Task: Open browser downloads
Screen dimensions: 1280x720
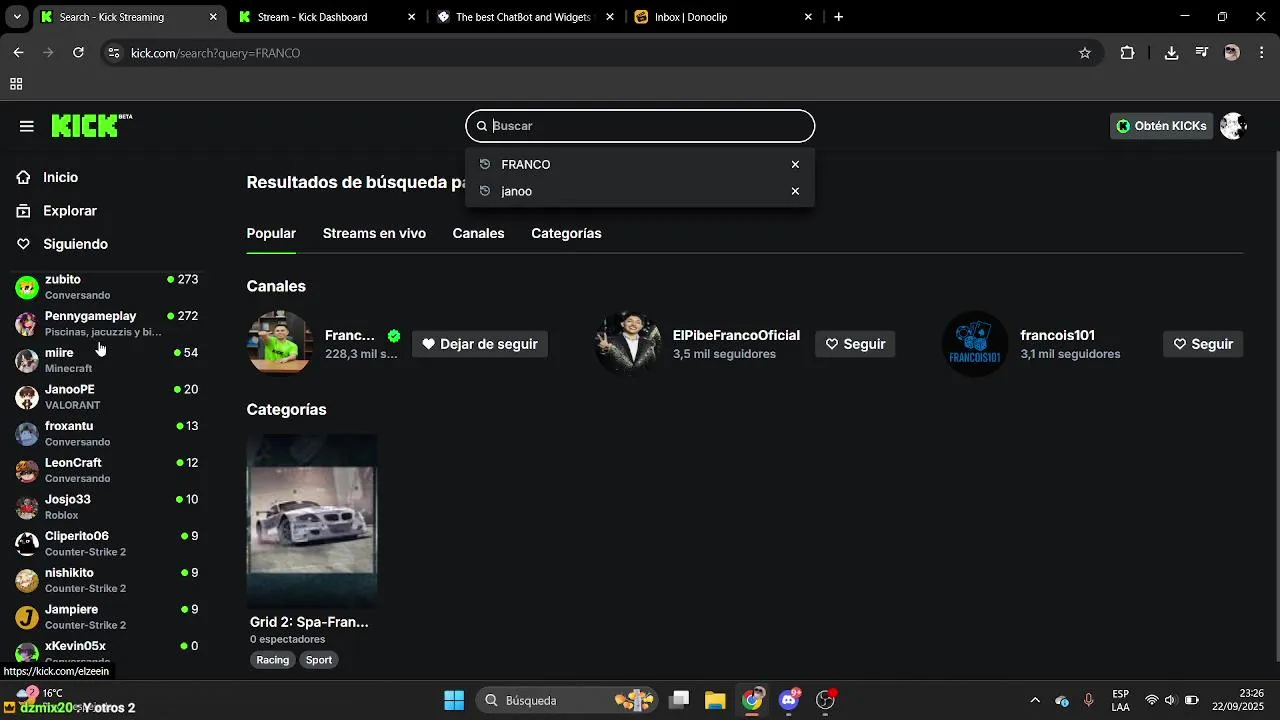Action: pyautogui.click(x=1171, y=53)
